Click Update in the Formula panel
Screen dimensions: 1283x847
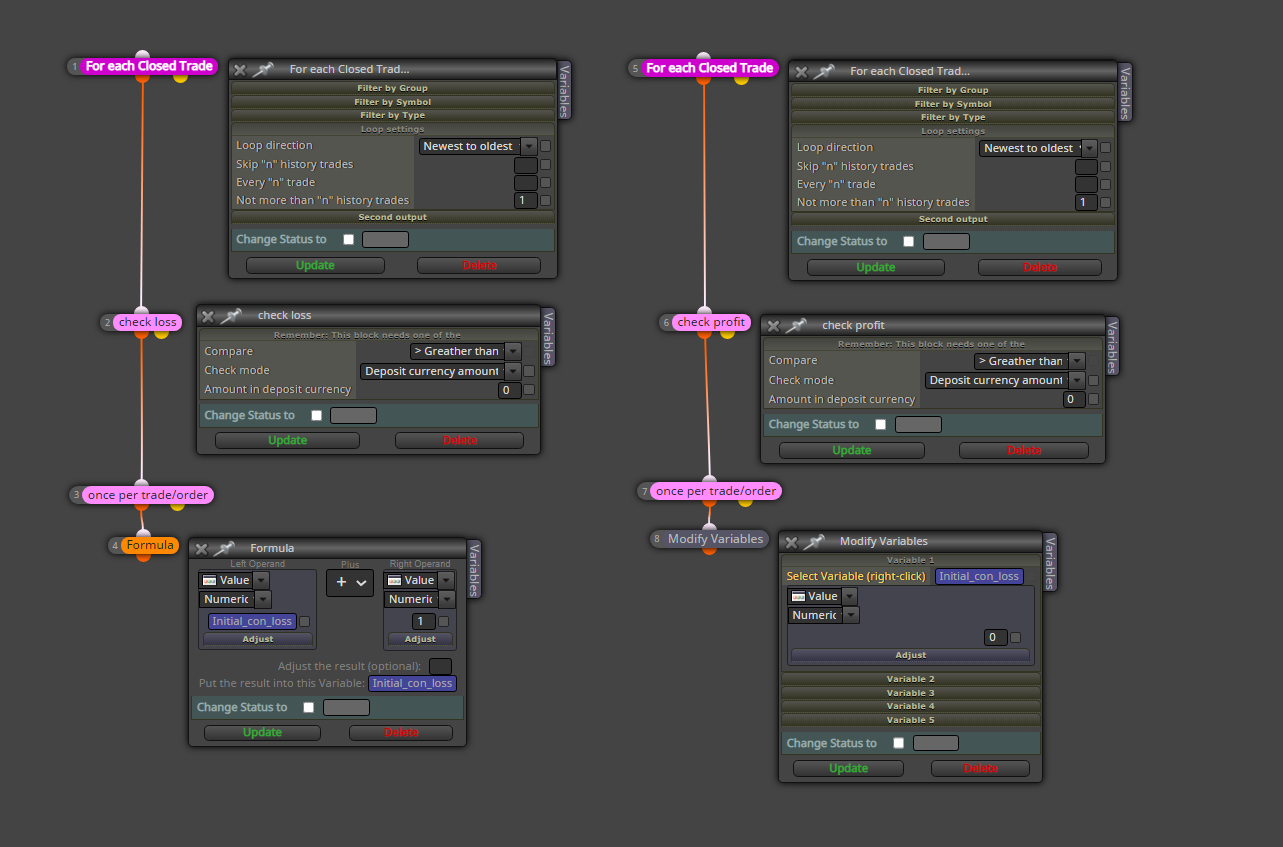coord(262,732)
